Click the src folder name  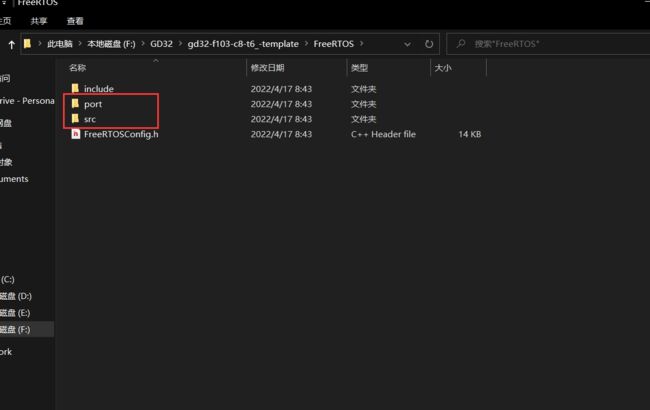click(x=90, y=119)
